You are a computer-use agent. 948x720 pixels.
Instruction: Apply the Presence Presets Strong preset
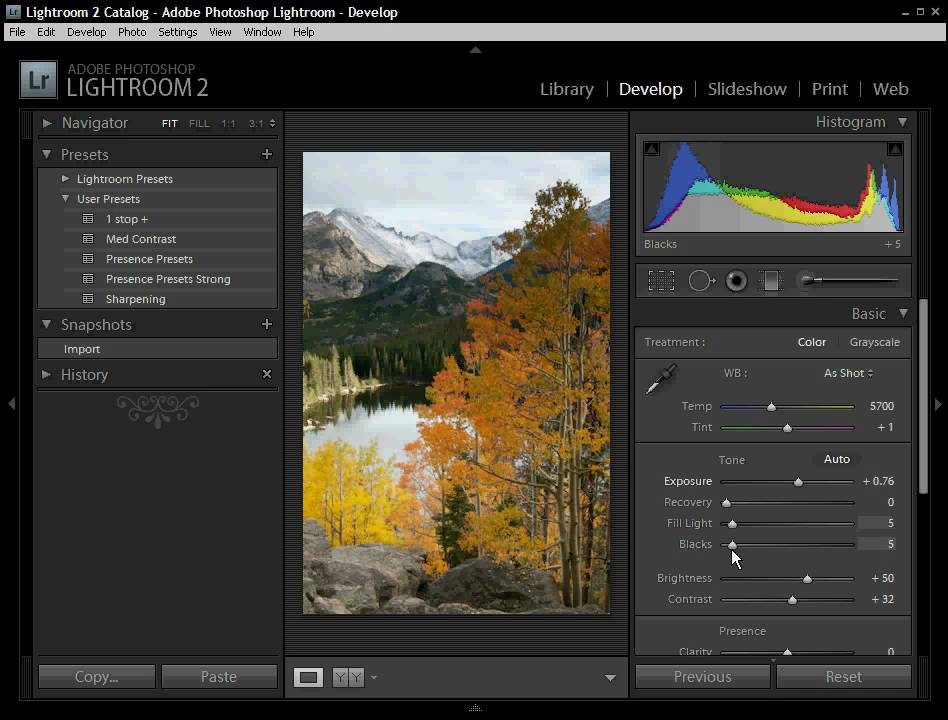pyautogui.click(x=168, y=279)
